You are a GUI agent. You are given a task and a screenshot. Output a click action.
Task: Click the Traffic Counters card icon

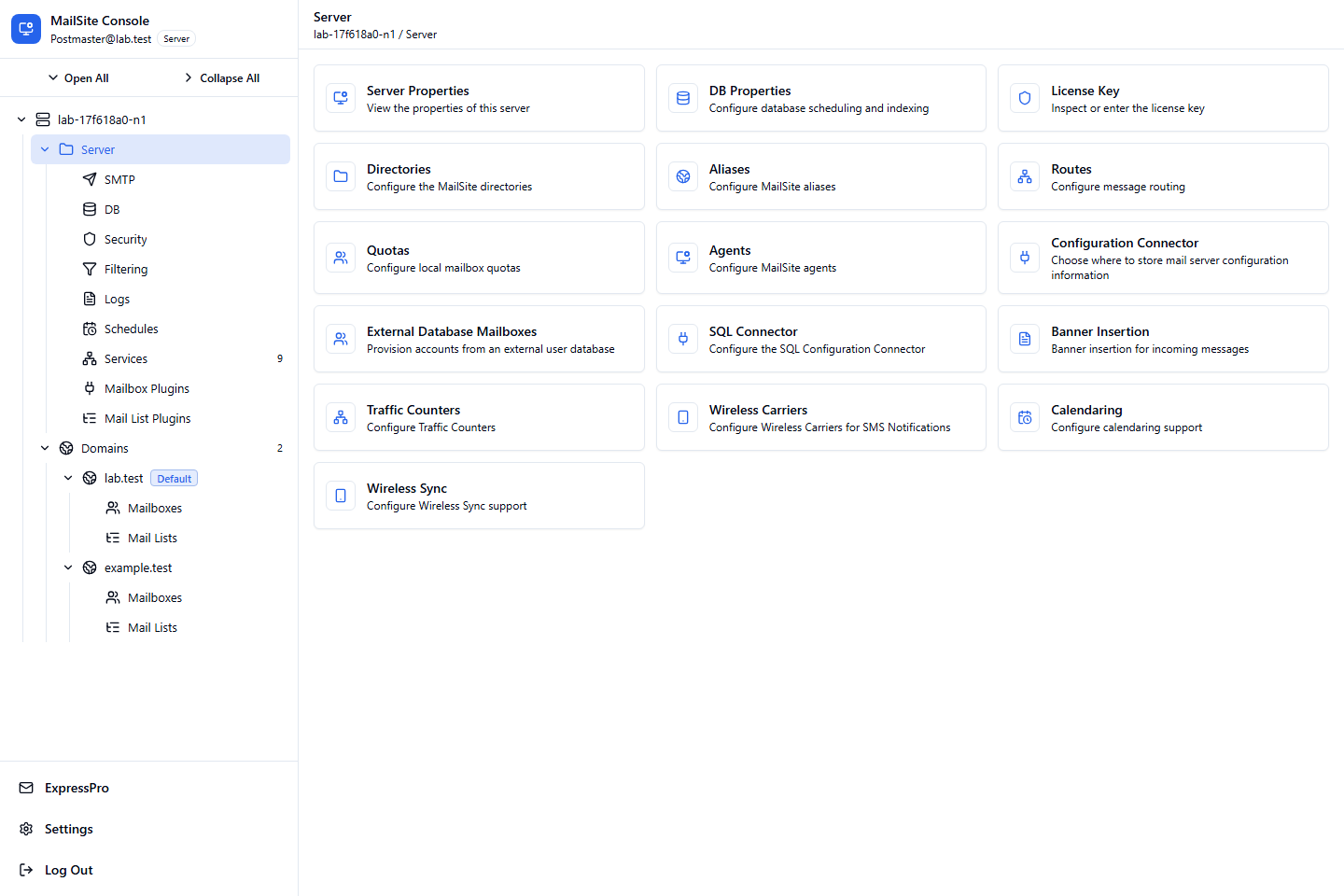341,417
